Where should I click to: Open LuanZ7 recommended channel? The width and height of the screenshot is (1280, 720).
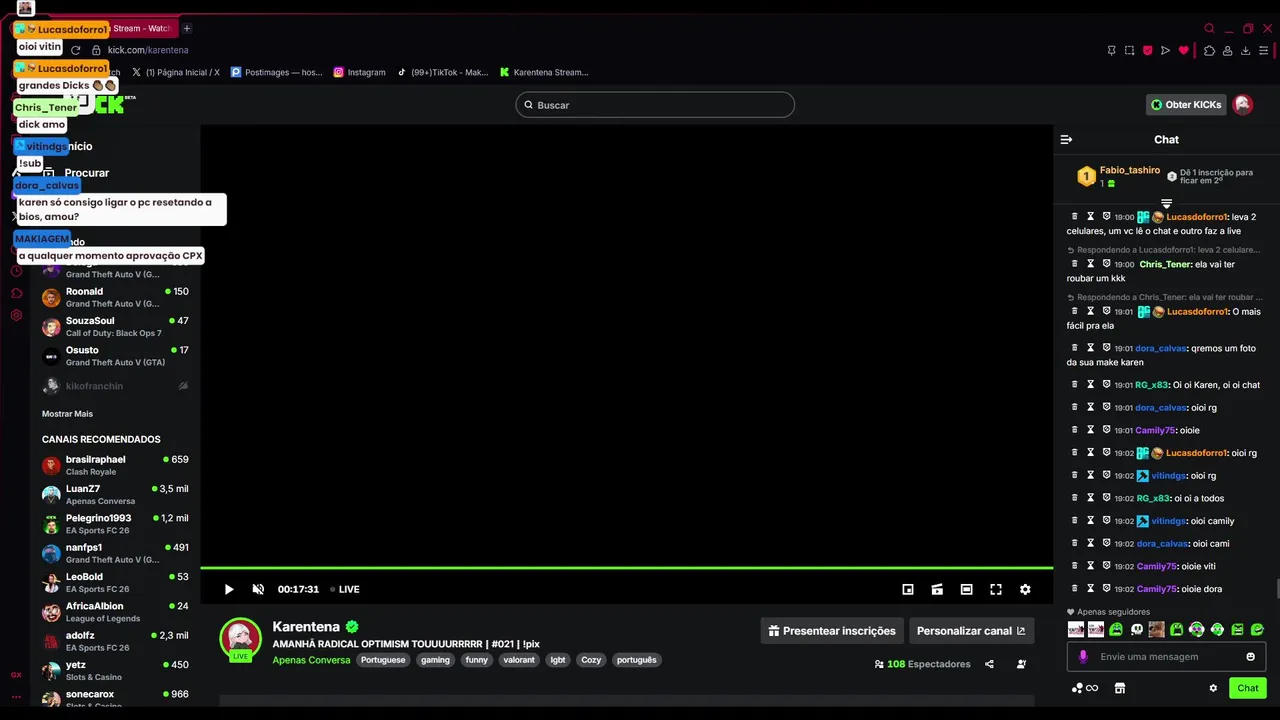(x=115, y=495)
